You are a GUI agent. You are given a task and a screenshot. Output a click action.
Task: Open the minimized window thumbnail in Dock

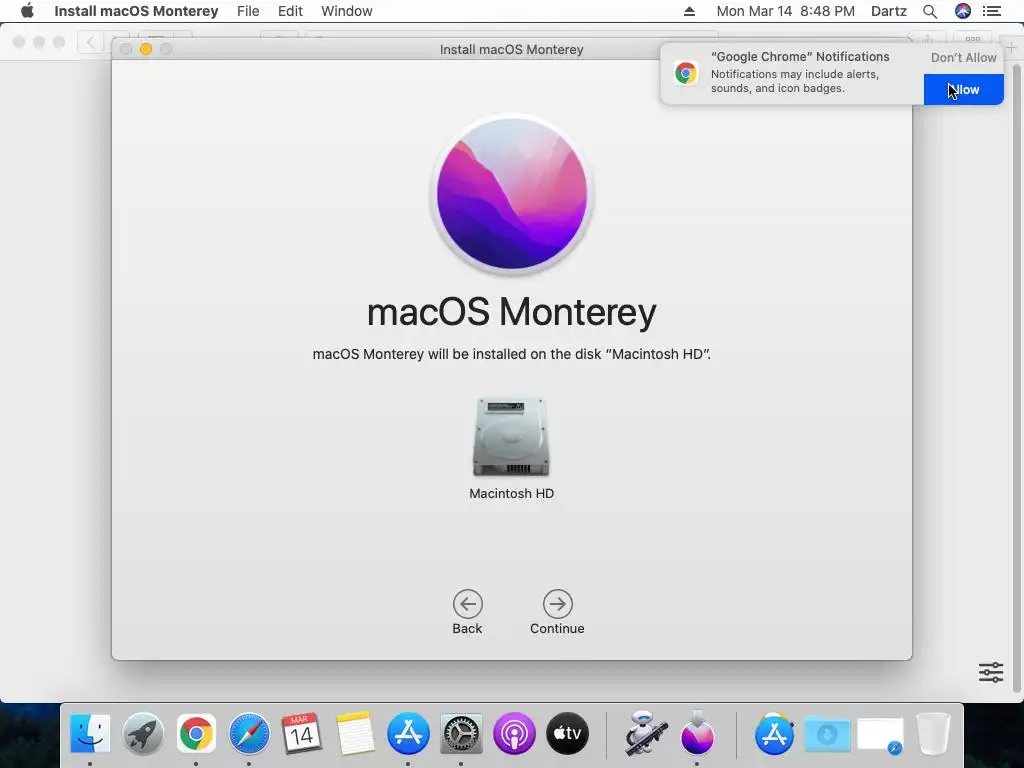point(880,736)
